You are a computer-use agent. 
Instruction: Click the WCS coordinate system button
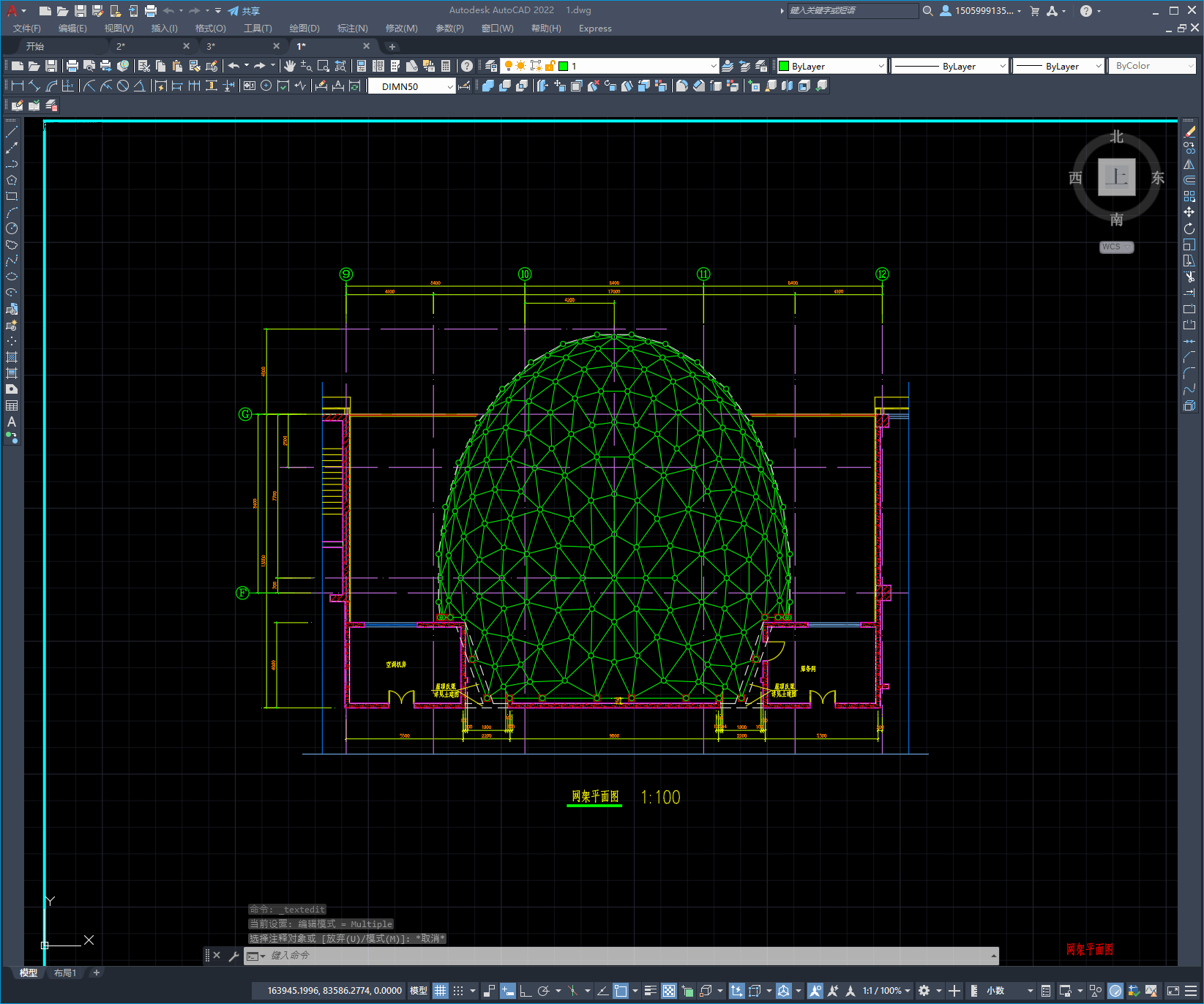coord(1116,247)
